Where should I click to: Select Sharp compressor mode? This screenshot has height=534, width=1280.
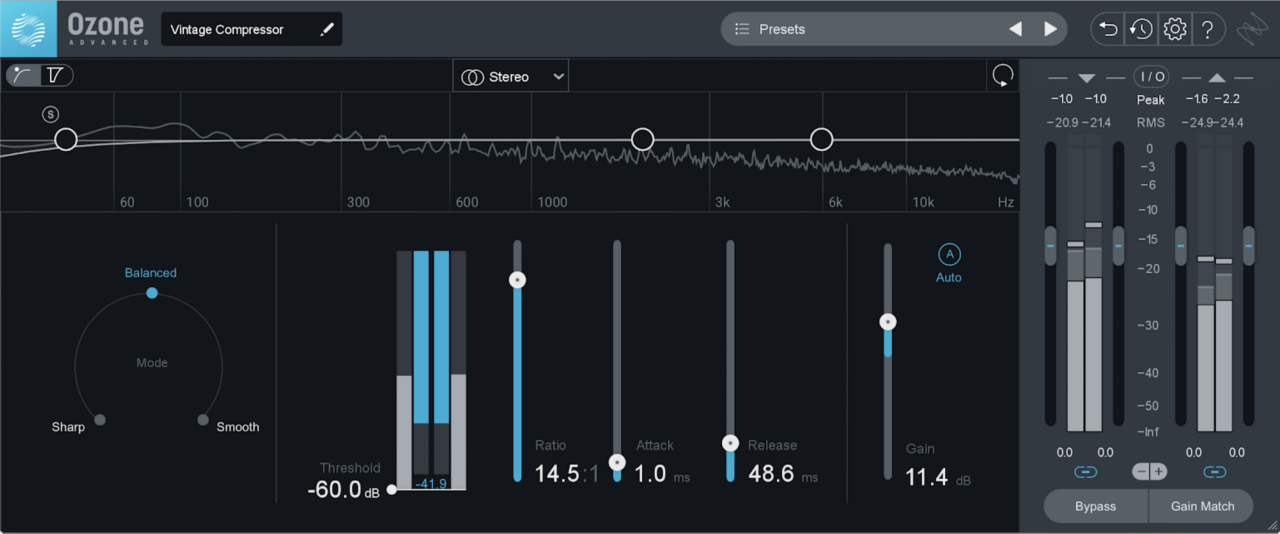99,419
